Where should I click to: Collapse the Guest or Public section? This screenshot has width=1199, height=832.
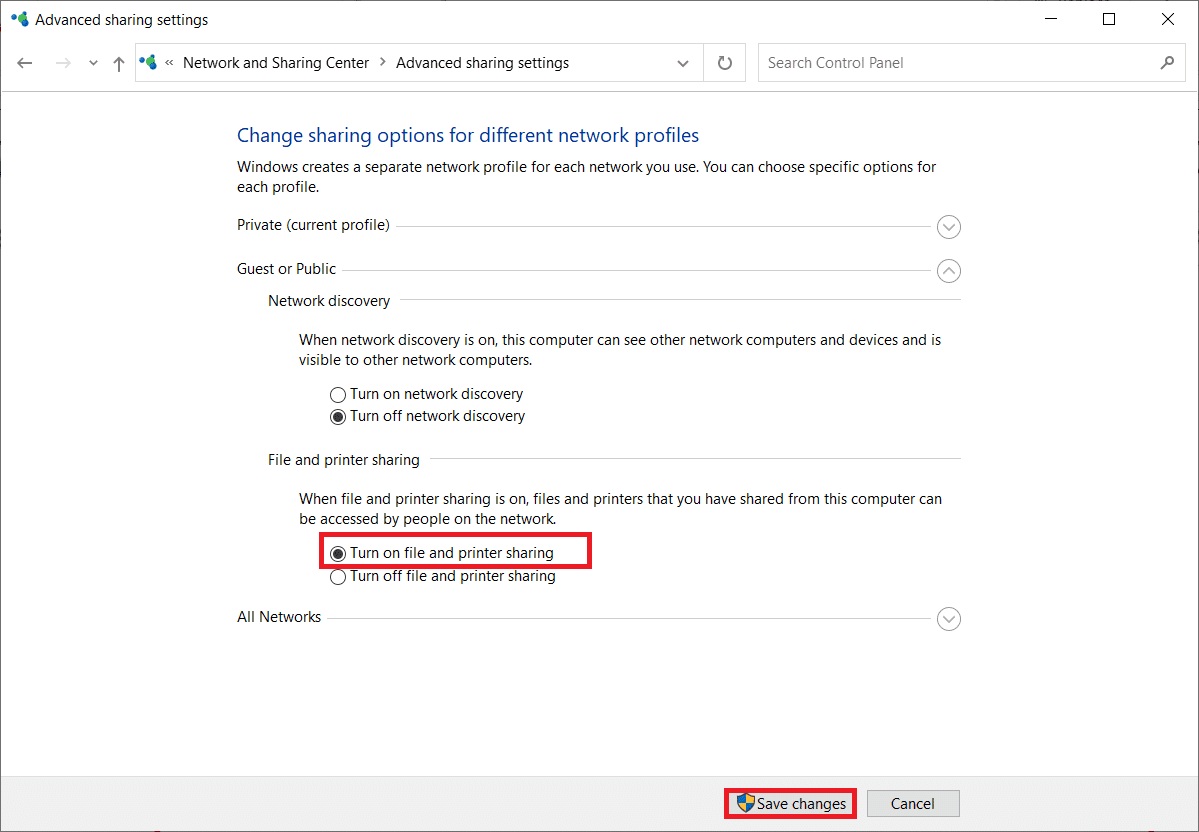[949, 271]
